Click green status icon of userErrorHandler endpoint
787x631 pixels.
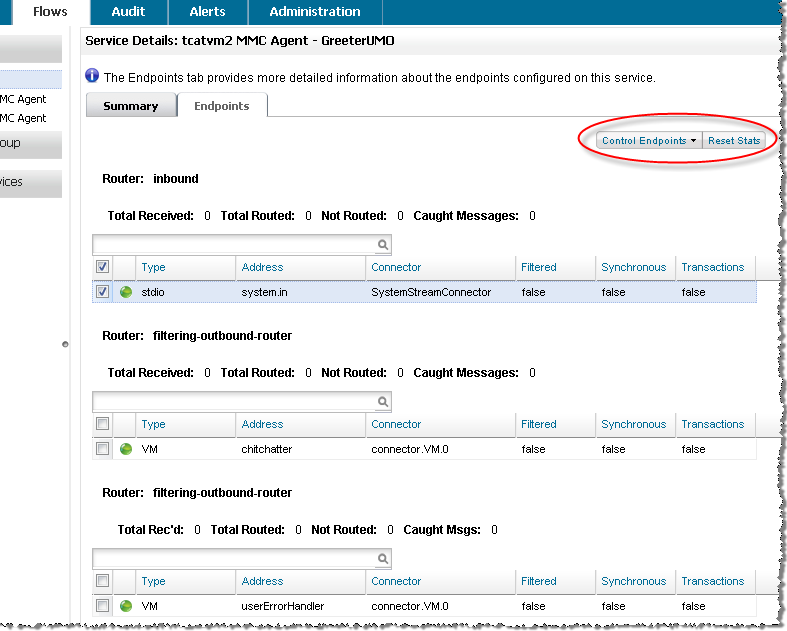pyautogui.click(x=126, y=606)
